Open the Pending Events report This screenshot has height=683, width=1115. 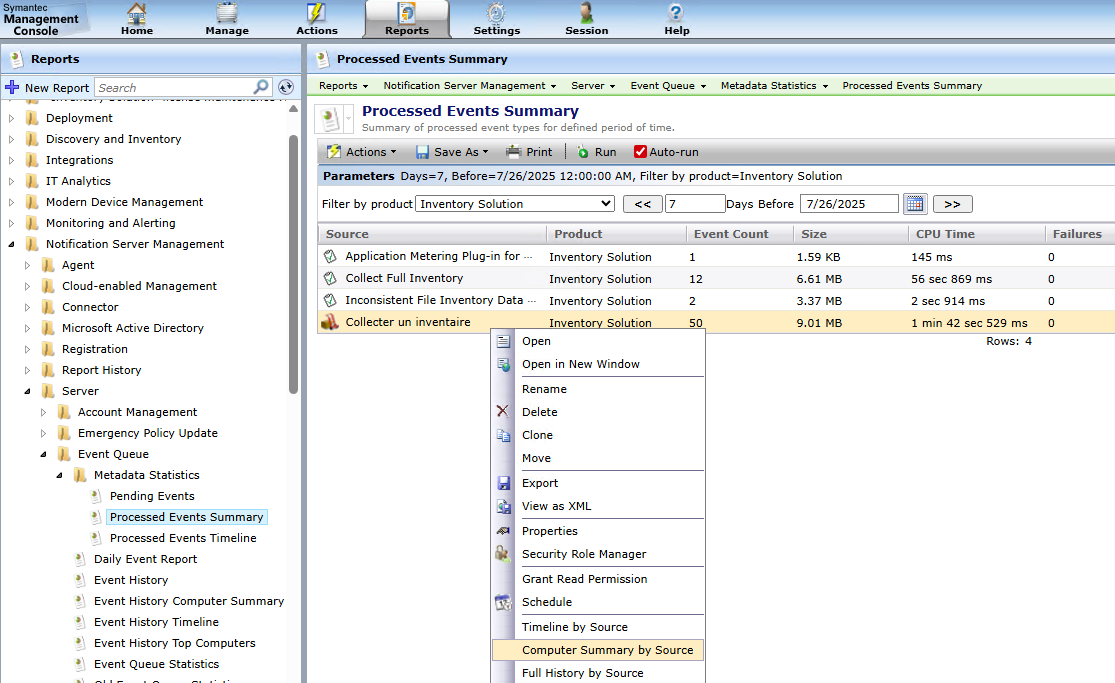(x=151, y=496)
